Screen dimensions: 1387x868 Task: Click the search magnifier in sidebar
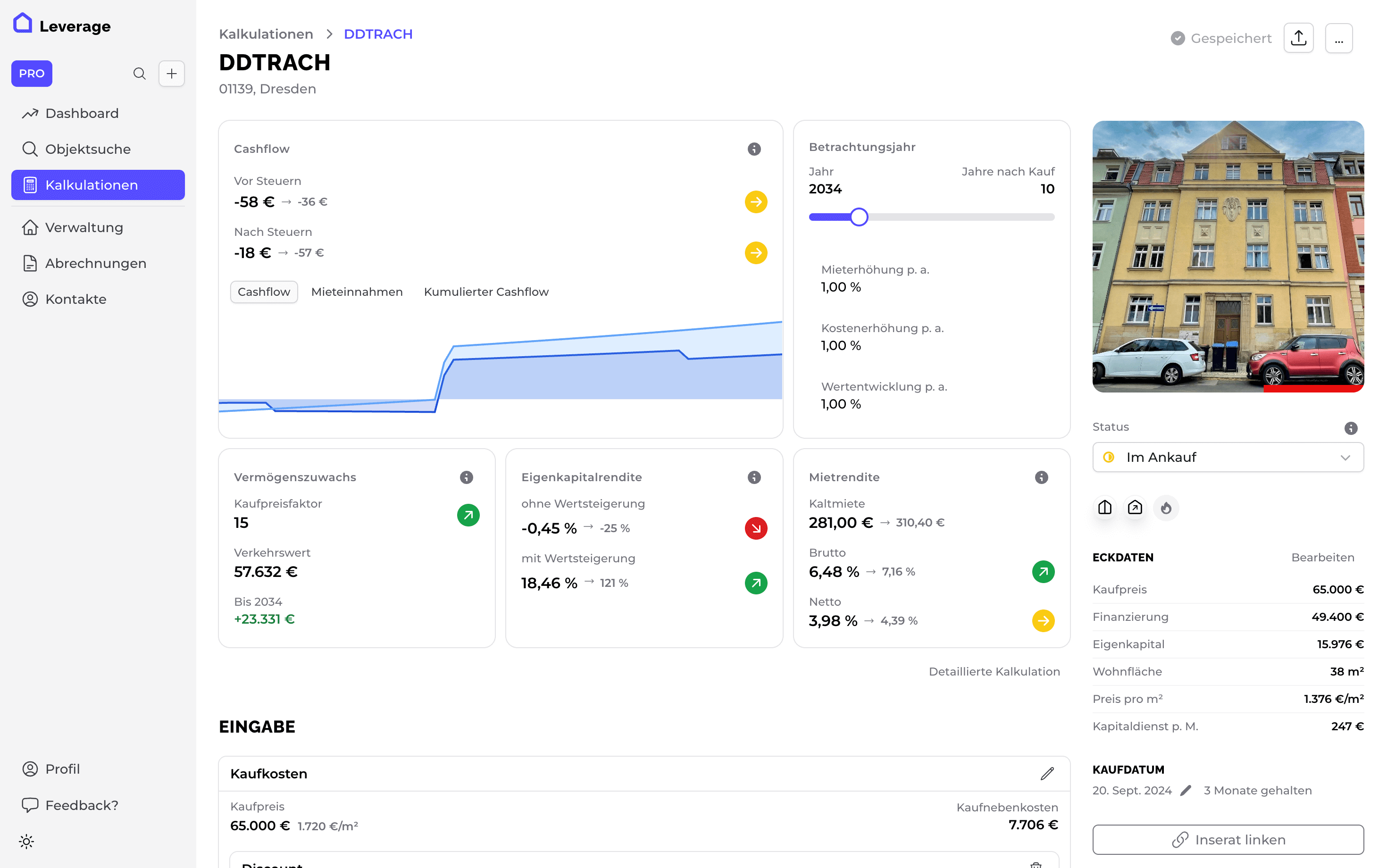click(140, 74)
